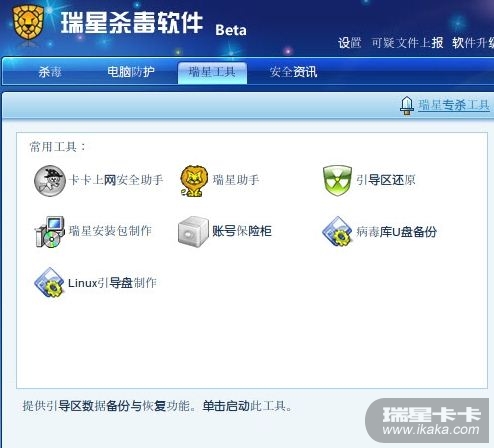Screen dimensions: 494x448
Task: Switch to the 电脑防护 tab
Action: click(131, 72)
